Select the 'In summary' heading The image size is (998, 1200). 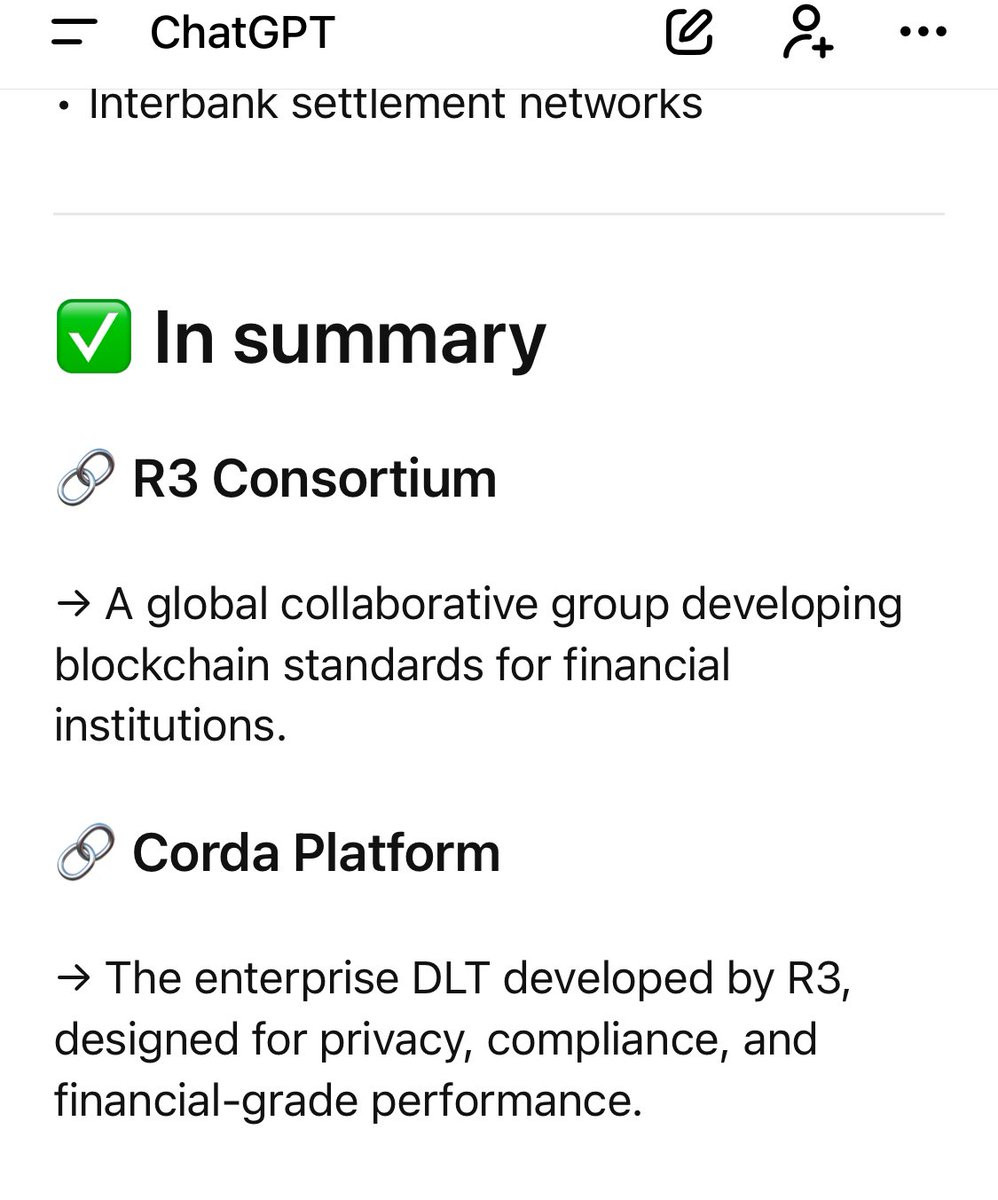349,338
